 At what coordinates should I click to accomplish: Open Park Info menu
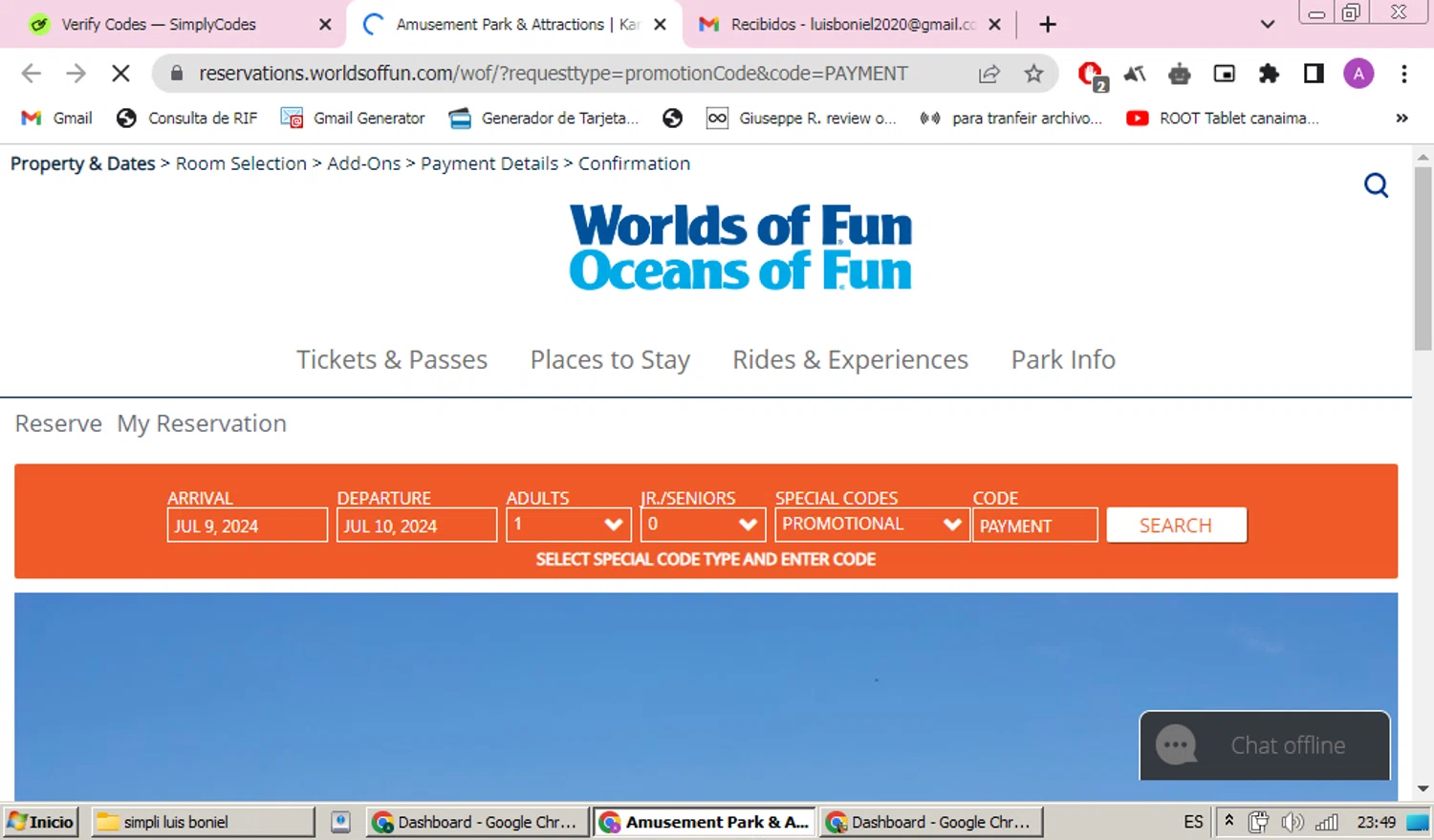pyautogui.click(x=1063, y=359)
